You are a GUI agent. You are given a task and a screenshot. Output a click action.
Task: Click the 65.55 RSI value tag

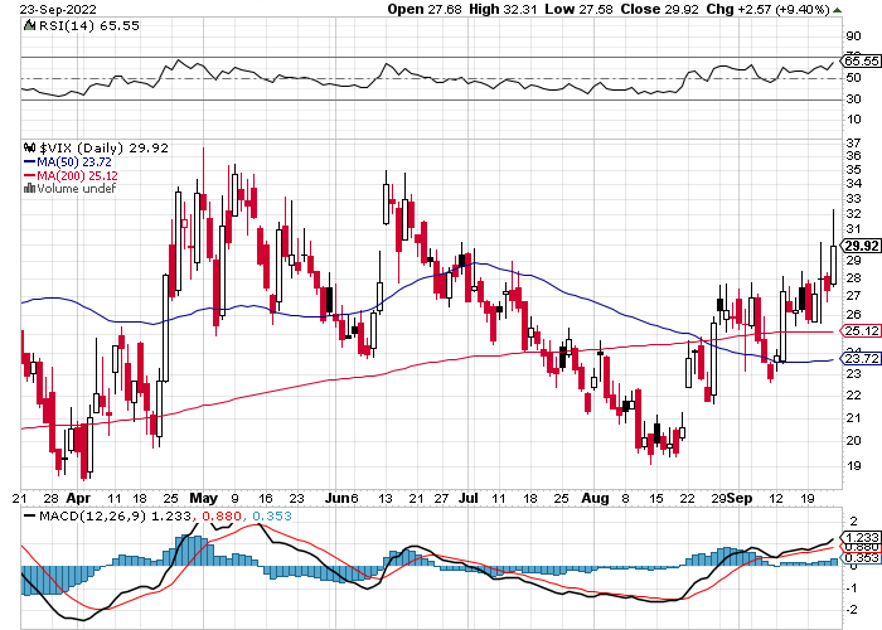click(x=861, y=61)
